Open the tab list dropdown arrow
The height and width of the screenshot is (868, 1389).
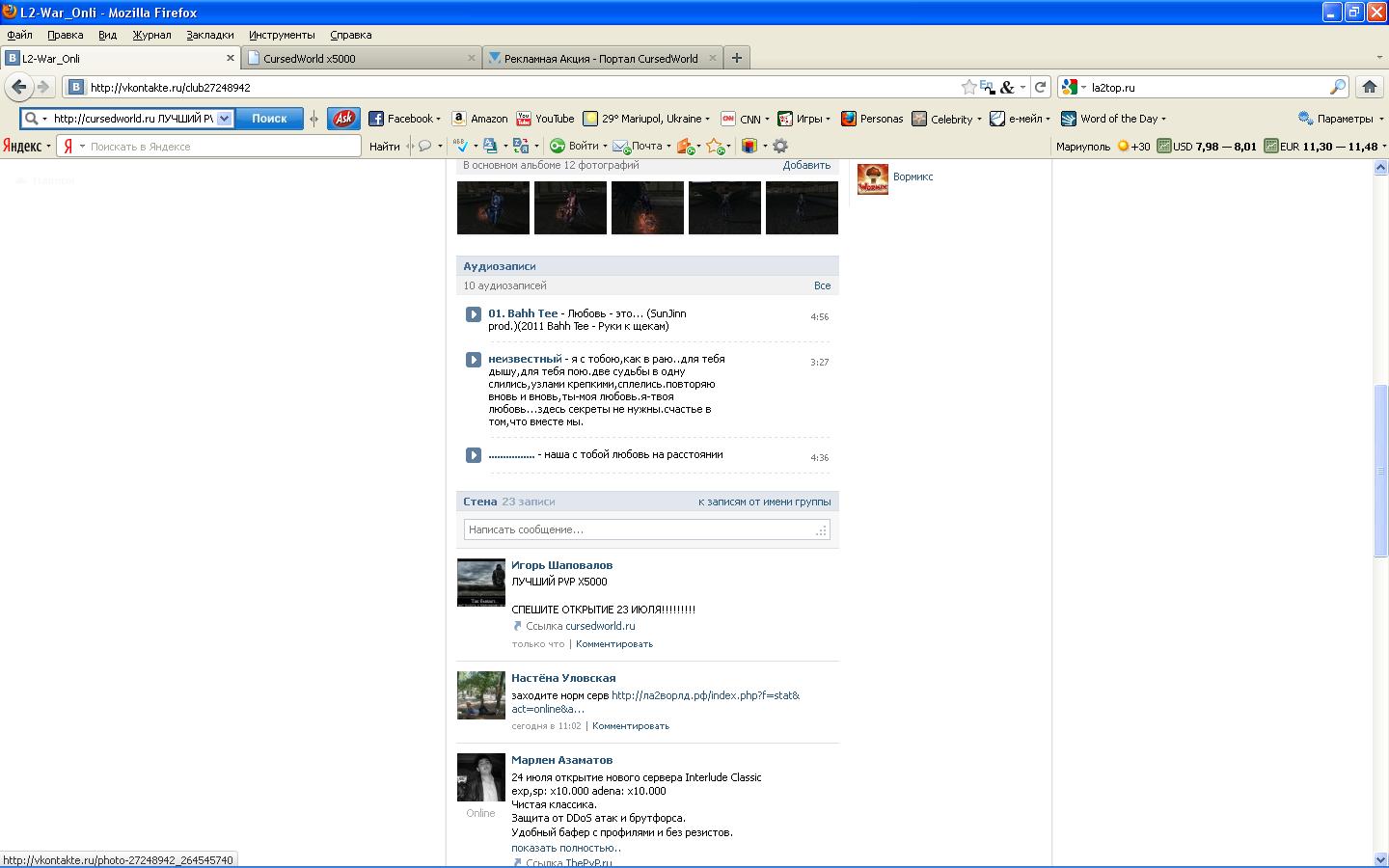(x=1379, y=58)
